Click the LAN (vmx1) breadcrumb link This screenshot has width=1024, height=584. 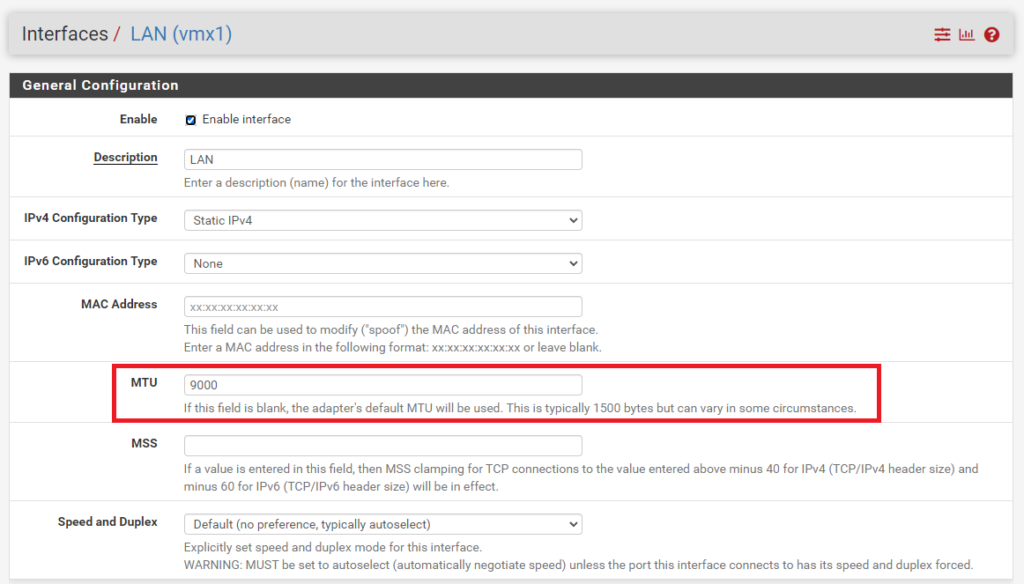point(181,34)
